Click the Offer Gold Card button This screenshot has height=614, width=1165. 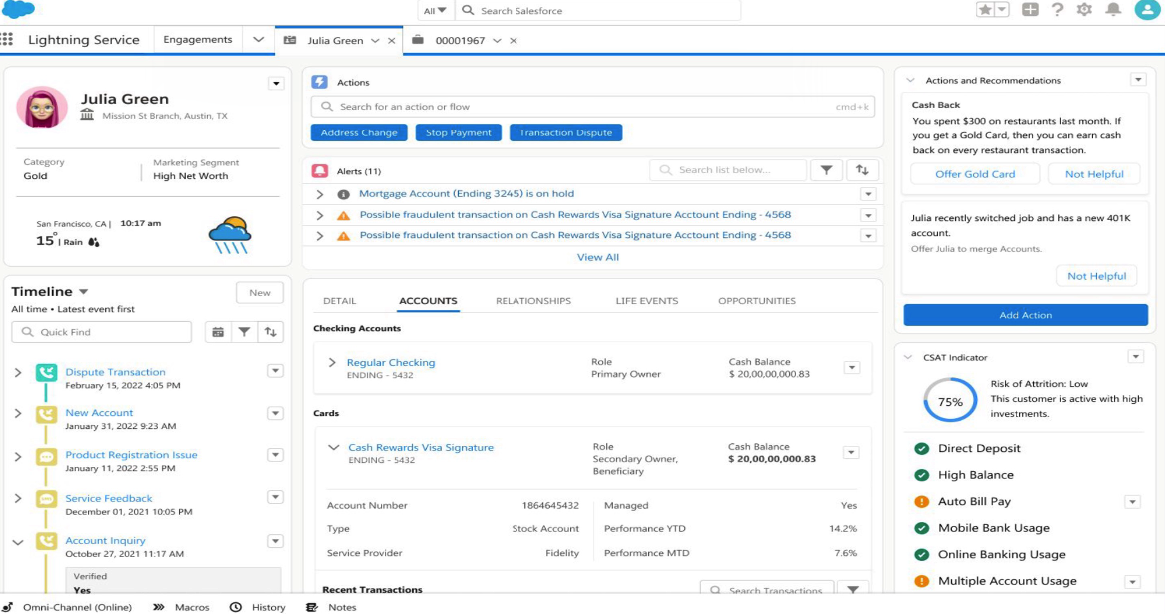tap(975, 174)
